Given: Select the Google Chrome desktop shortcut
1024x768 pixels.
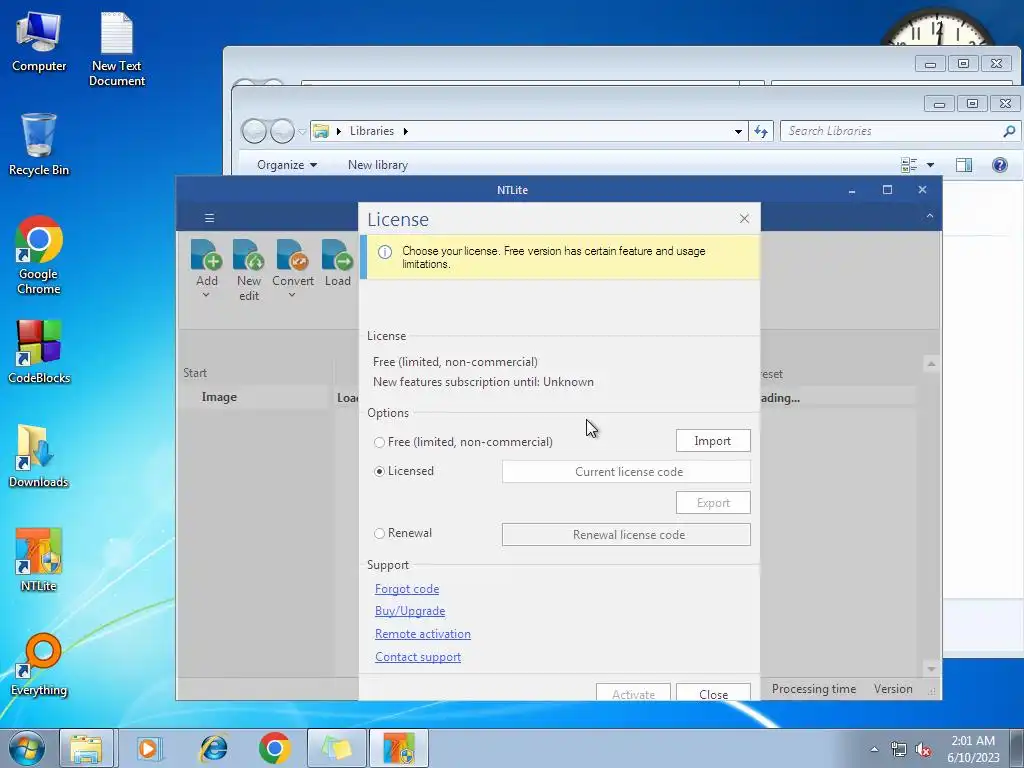Looking at the screenshot, I should pos(39,255).
